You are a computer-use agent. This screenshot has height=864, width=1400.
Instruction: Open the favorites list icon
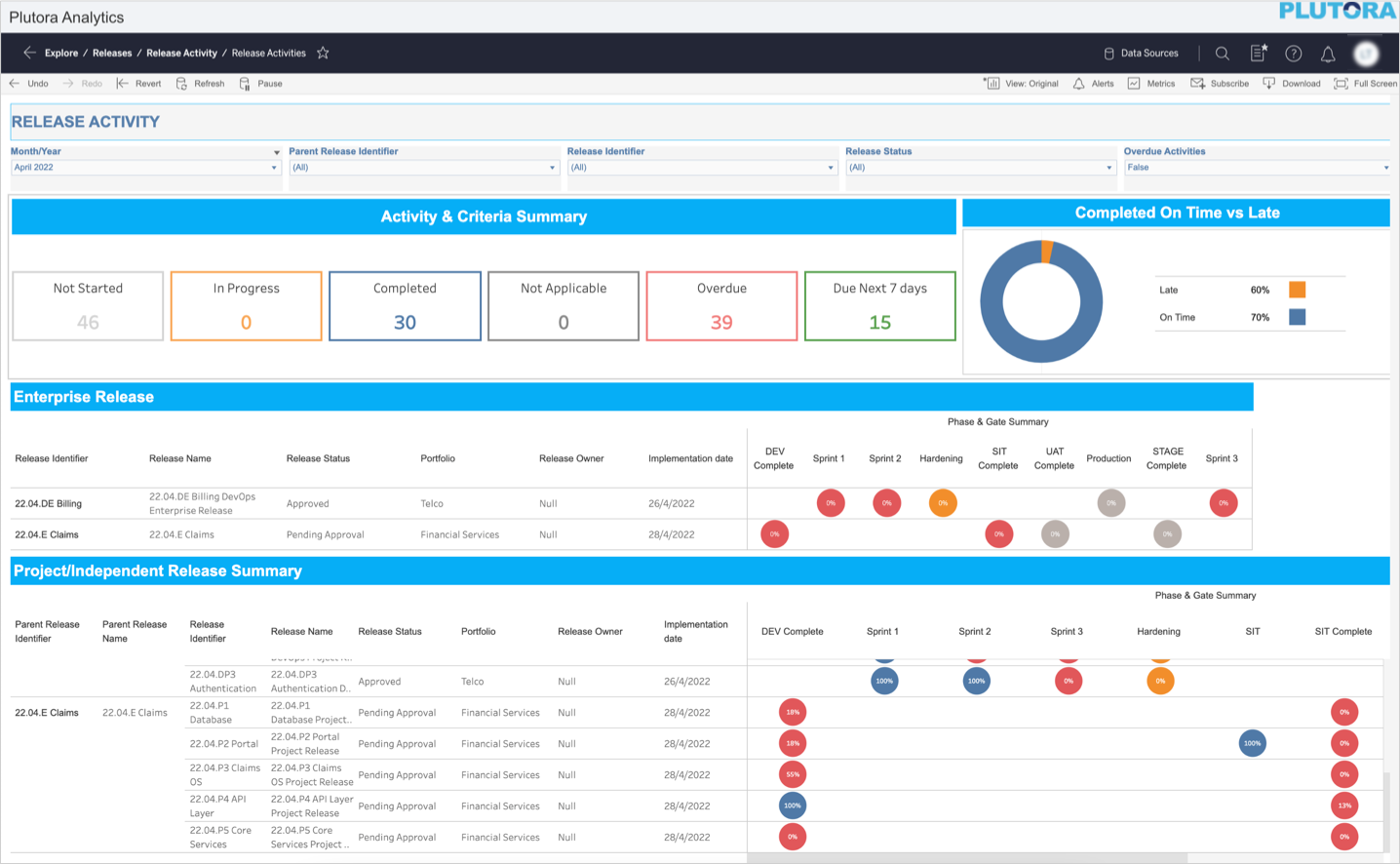click(1258, 54)
